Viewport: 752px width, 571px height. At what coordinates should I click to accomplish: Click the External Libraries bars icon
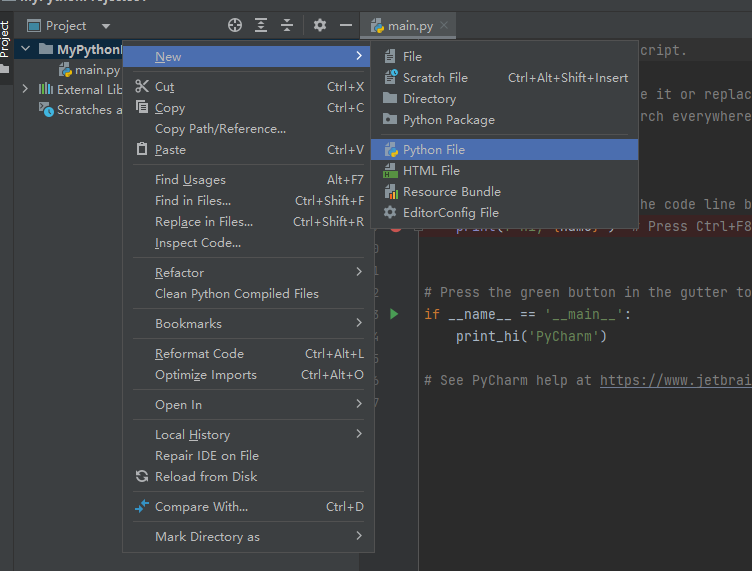pyautogui.click(x=46, y=89)
